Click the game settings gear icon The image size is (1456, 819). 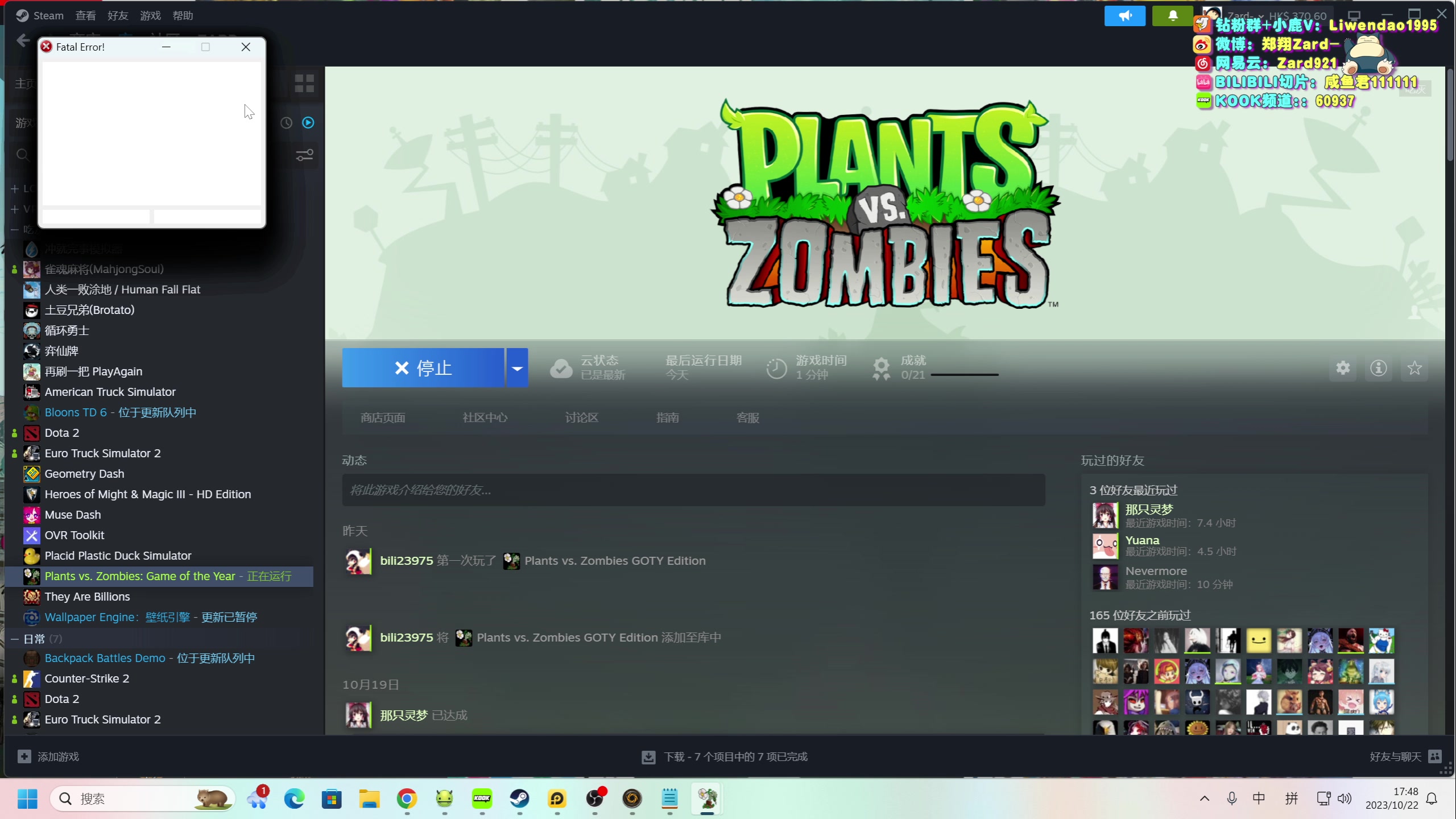1343,368
